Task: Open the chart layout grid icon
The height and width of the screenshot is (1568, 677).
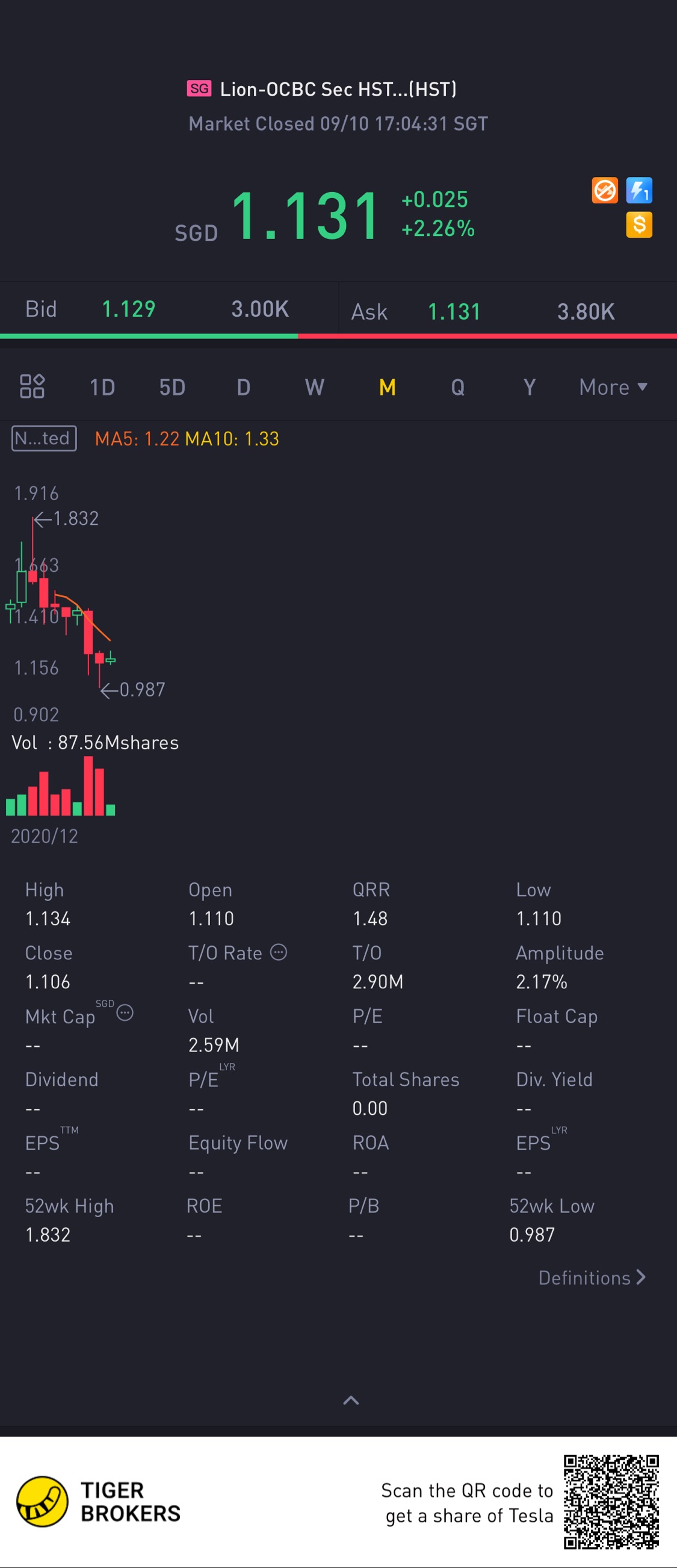Action: tap(32, 386)
